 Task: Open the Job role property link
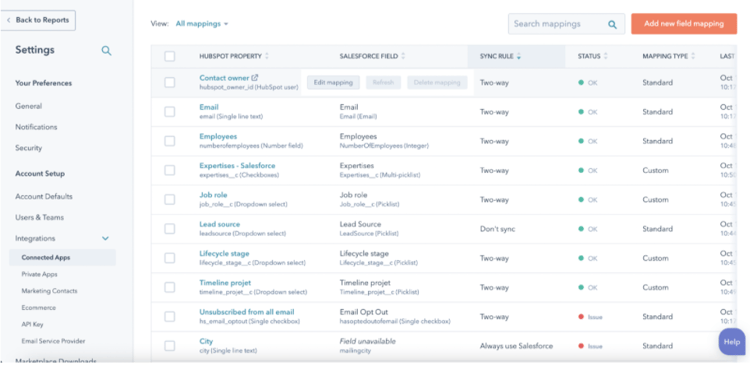pyautogui.click(x=213, y=195)
